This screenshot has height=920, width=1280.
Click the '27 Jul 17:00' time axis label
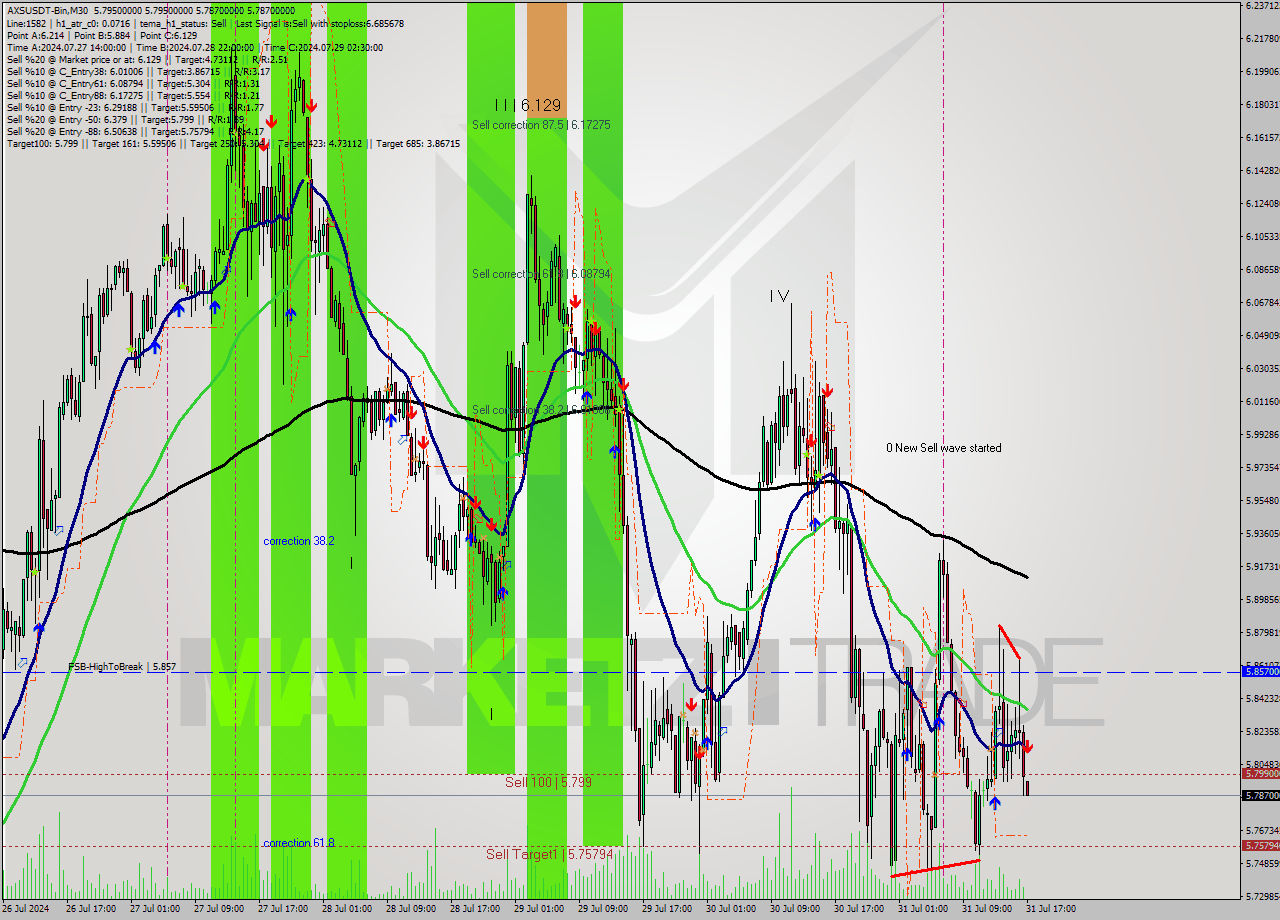click(x=282, y=909)
